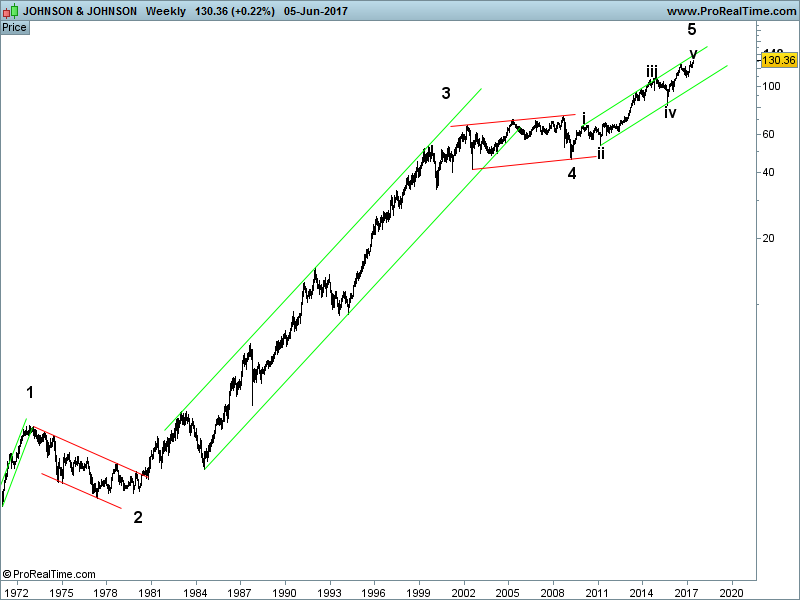800x600 pixels.
Task: Click the 2002 label on the time axis
Action: click(x=464, y=593)
